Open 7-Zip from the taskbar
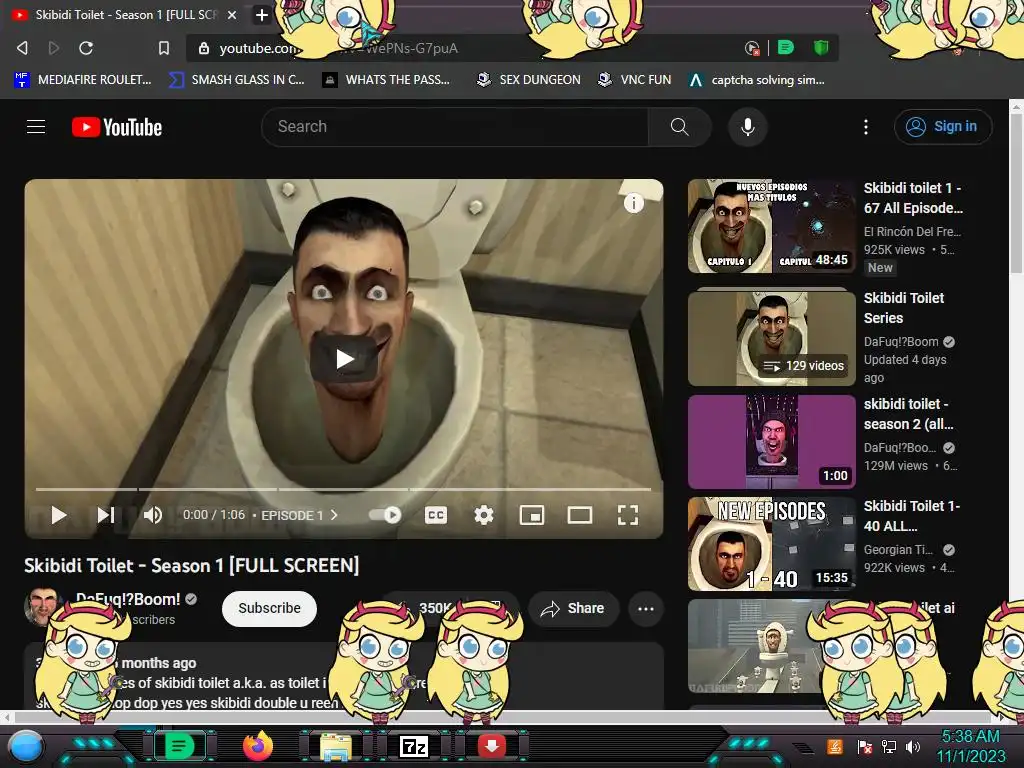1024x768 pixels. (x=414, y=746)
